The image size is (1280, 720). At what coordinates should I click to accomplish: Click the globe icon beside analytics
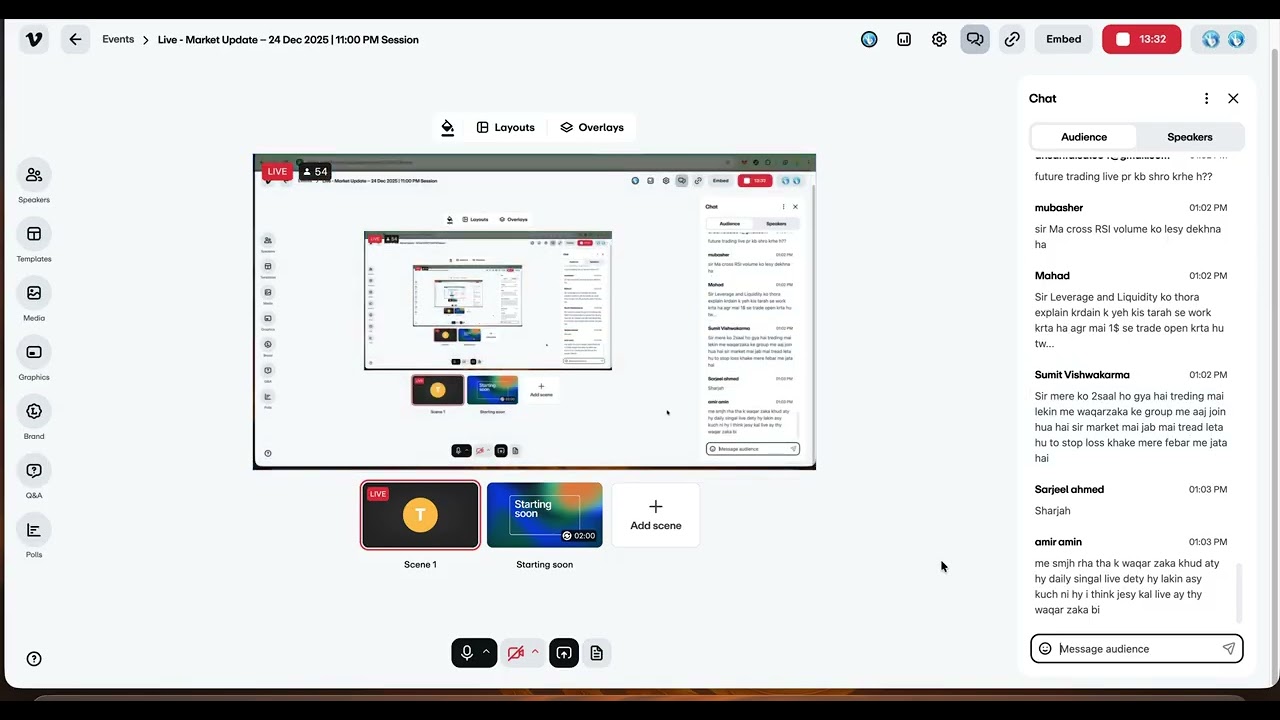pyautogui.click(x=869, y=40)
